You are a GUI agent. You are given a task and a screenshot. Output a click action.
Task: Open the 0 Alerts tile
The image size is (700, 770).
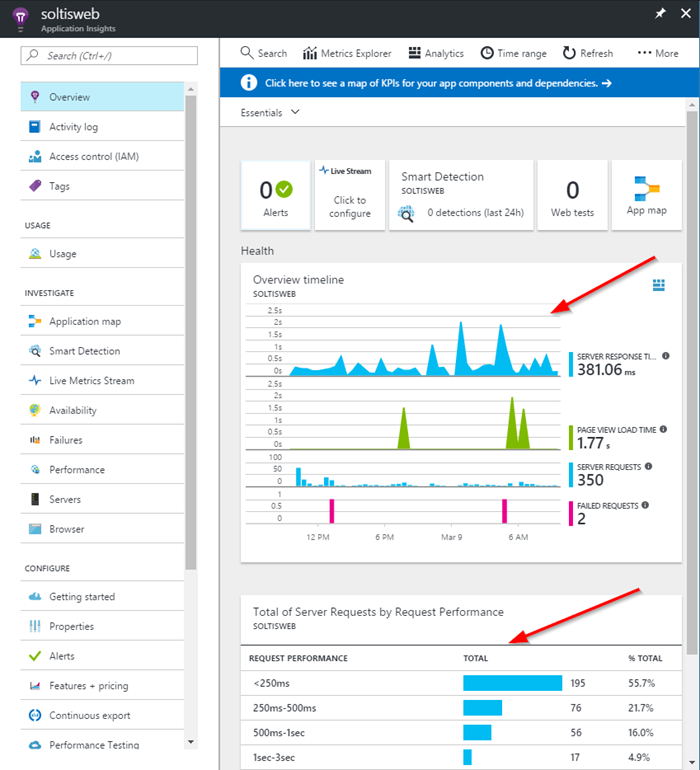pyautogui.click(x=276, y=195)
